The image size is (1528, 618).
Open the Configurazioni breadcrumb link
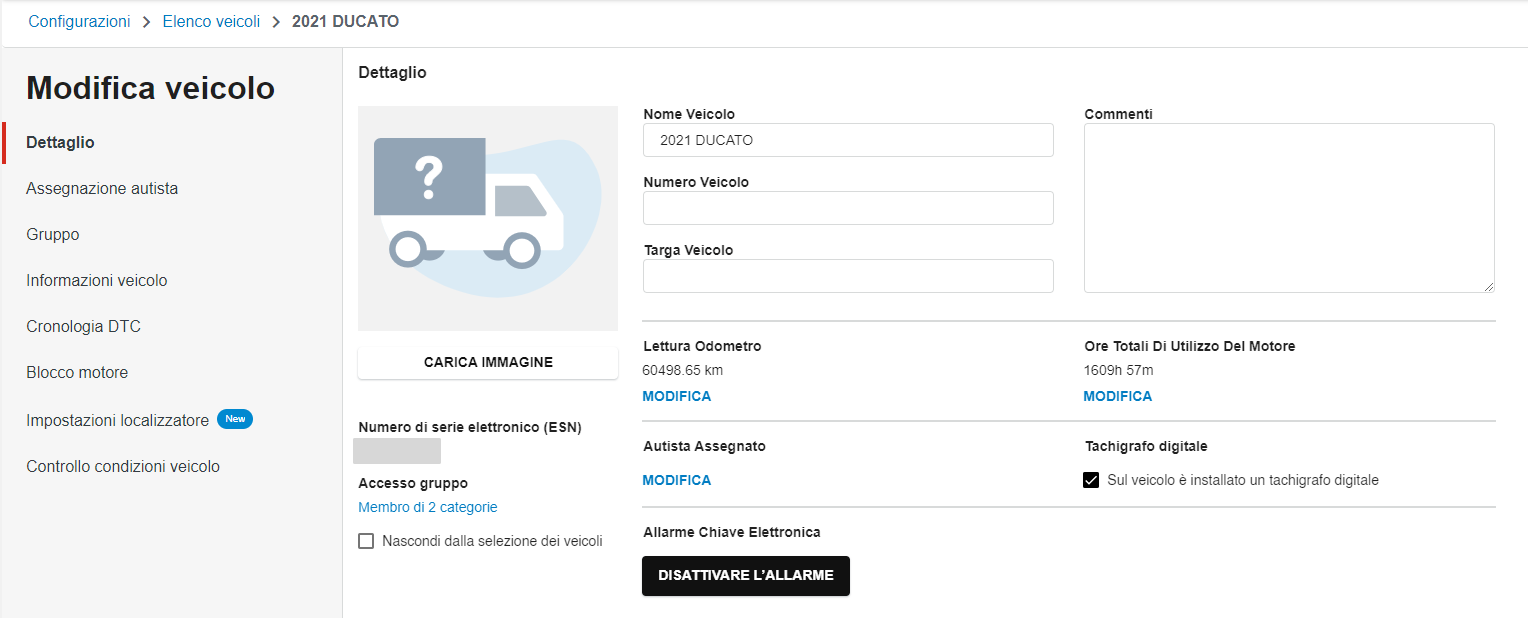click(79, 21)
